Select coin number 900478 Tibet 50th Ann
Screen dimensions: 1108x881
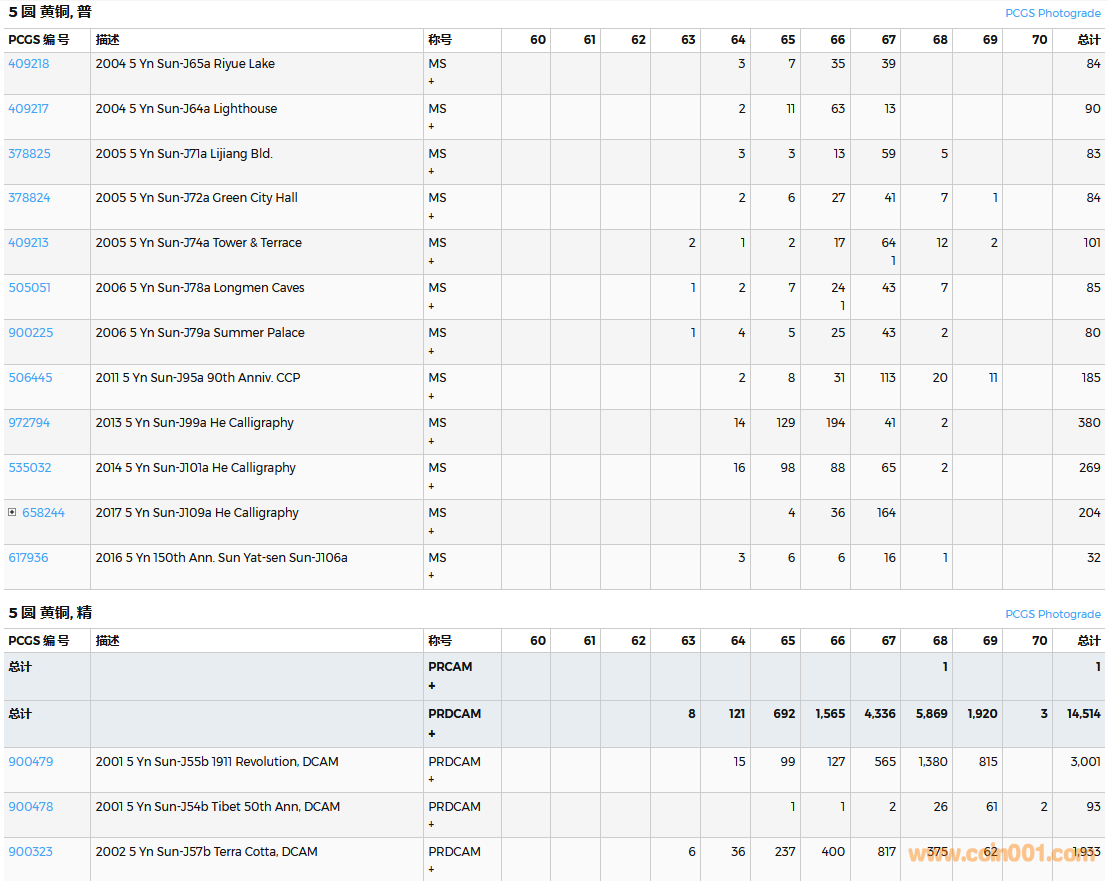30,807
